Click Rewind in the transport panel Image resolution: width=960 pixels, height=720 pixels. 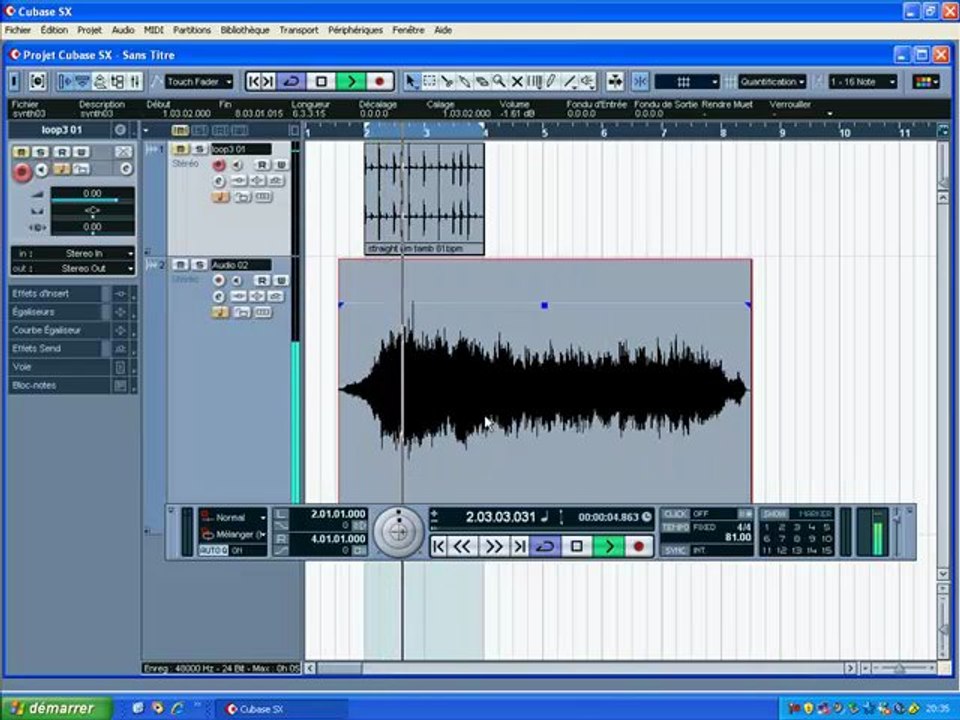(462, 546)
